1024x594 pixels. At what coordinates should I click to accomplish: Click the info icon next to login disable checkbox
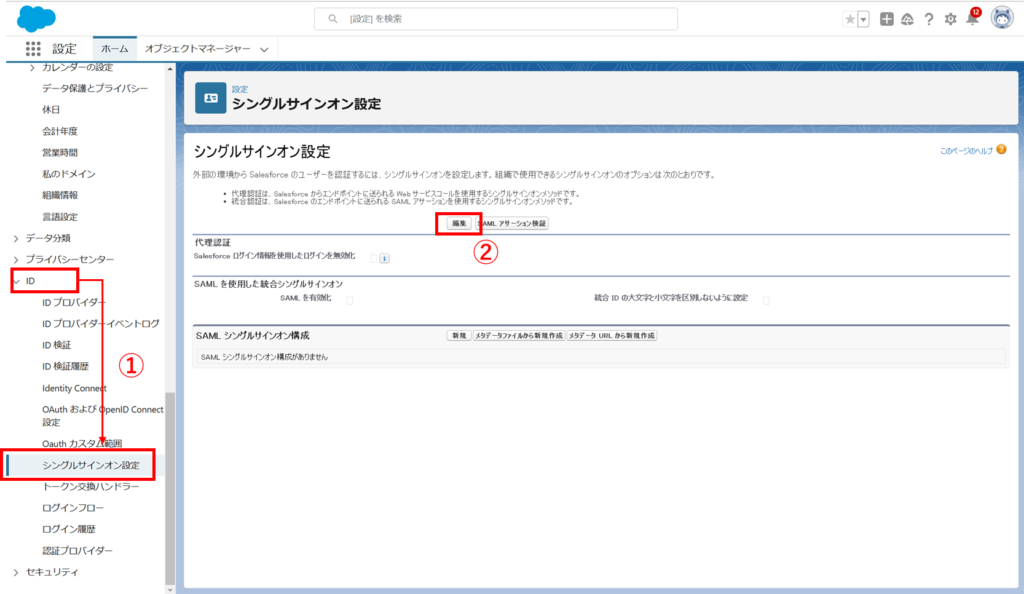point(385,258)
